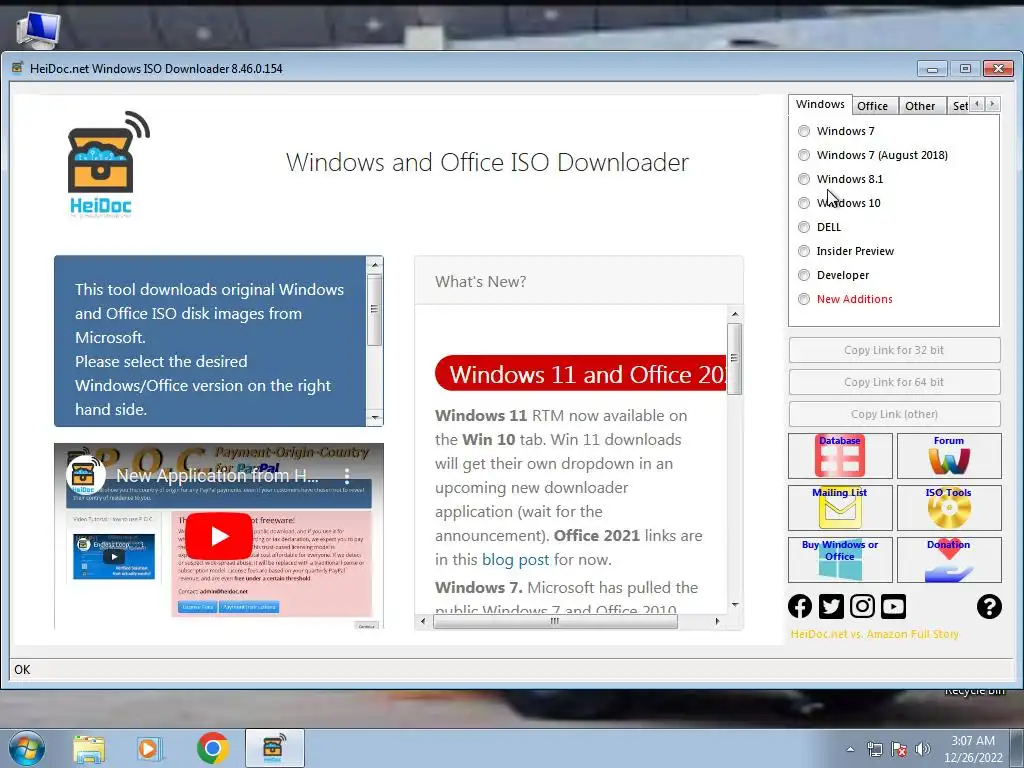
Task: Follow the blog post link
Action: pos(515,560)
